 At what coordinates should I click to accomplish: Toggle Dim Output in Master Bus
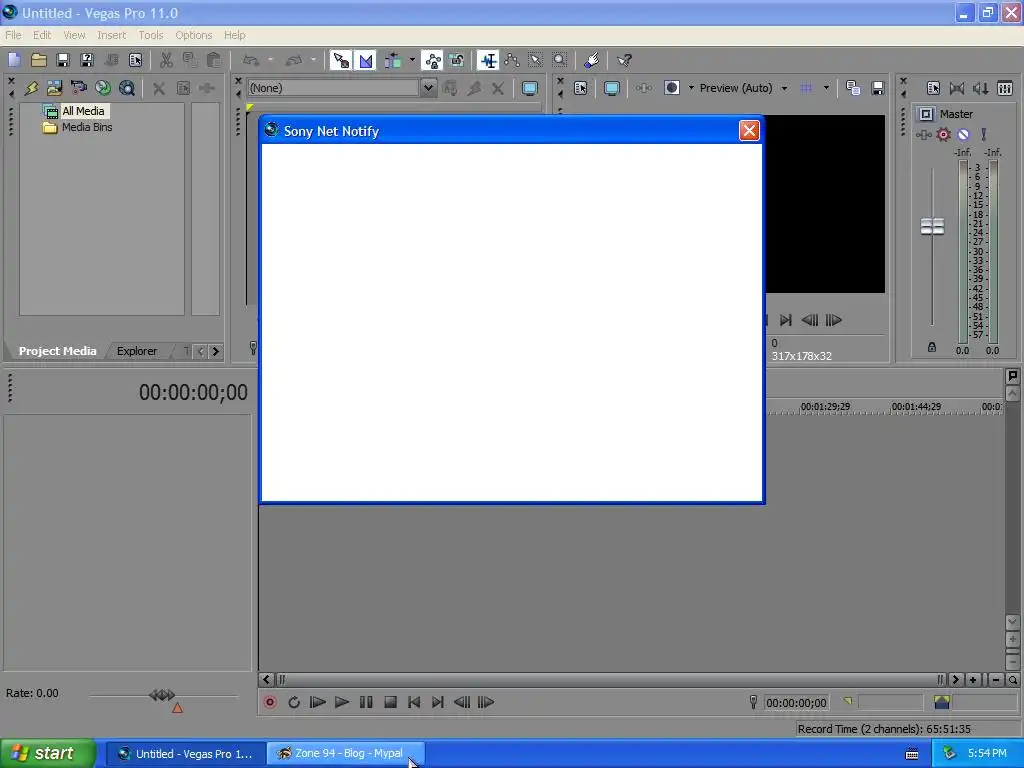(981, 88)
